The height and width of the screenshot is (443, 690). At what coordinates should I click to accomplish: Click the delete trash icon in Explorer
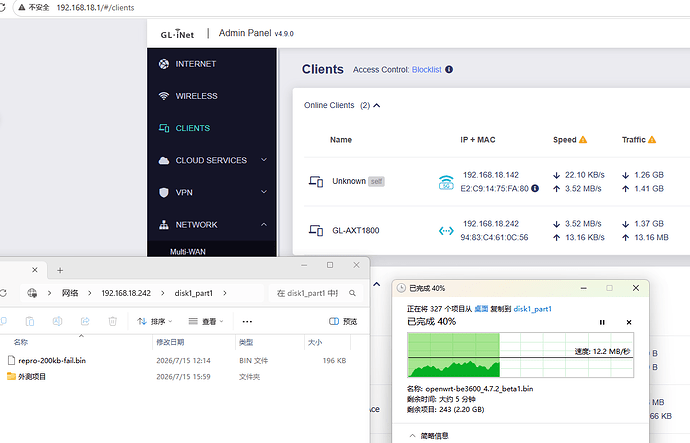113,322
